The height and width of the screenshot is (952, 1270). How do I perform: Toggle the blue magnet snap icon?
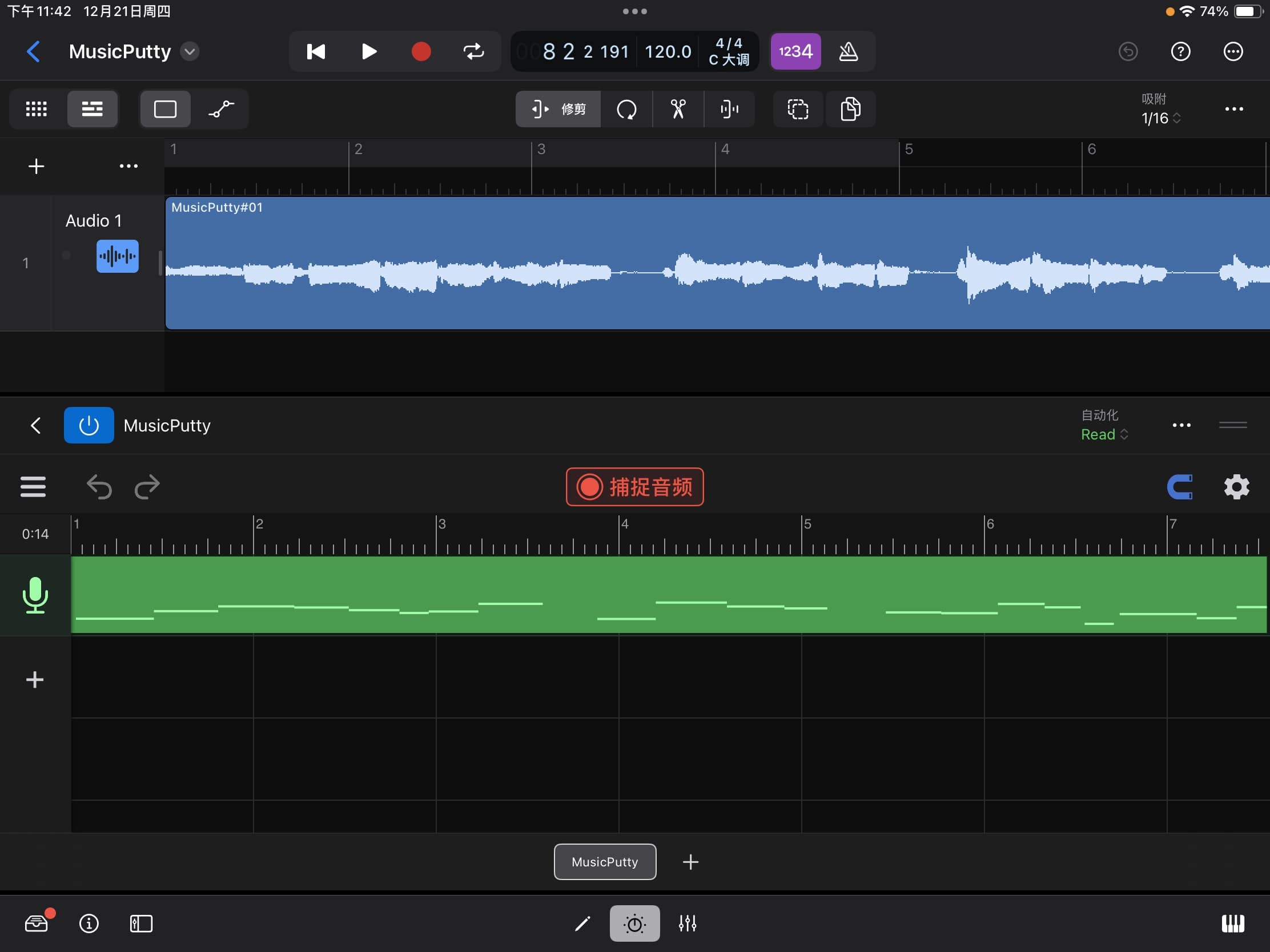1180,487
